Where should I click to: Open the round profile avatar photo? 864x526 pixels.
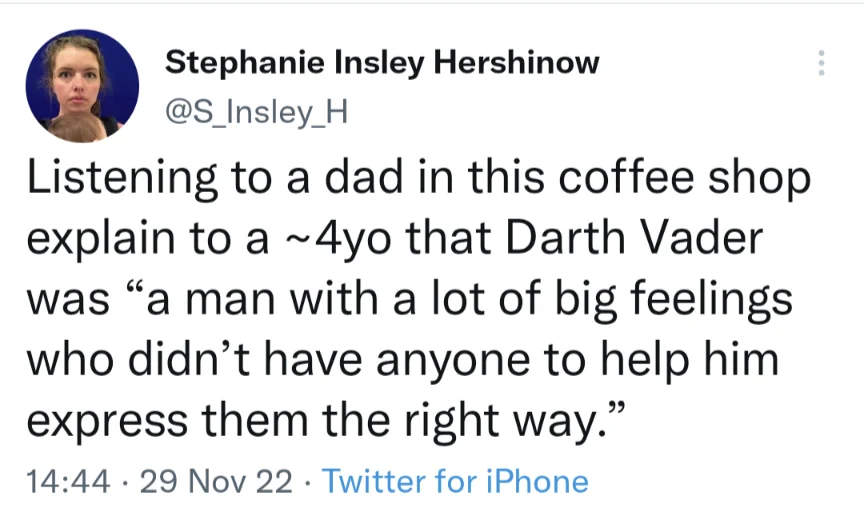coord(82,86)
